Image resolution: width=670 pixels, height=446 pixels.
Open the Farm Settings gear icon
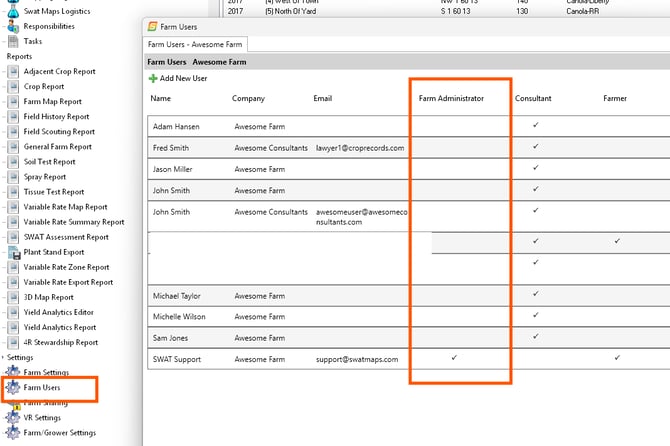point(12,372)
